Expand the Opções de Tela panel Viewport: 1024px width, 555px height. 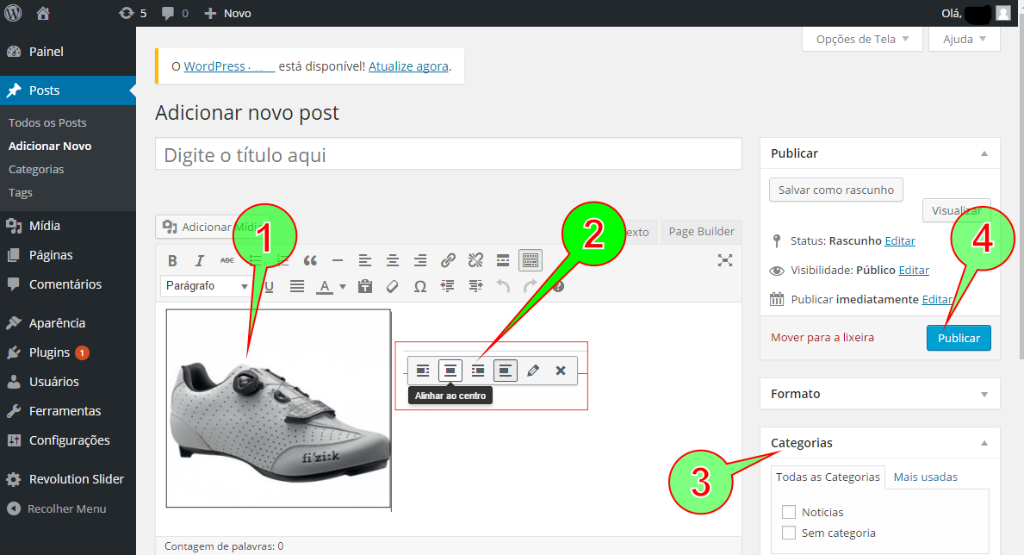coord(862,39)
